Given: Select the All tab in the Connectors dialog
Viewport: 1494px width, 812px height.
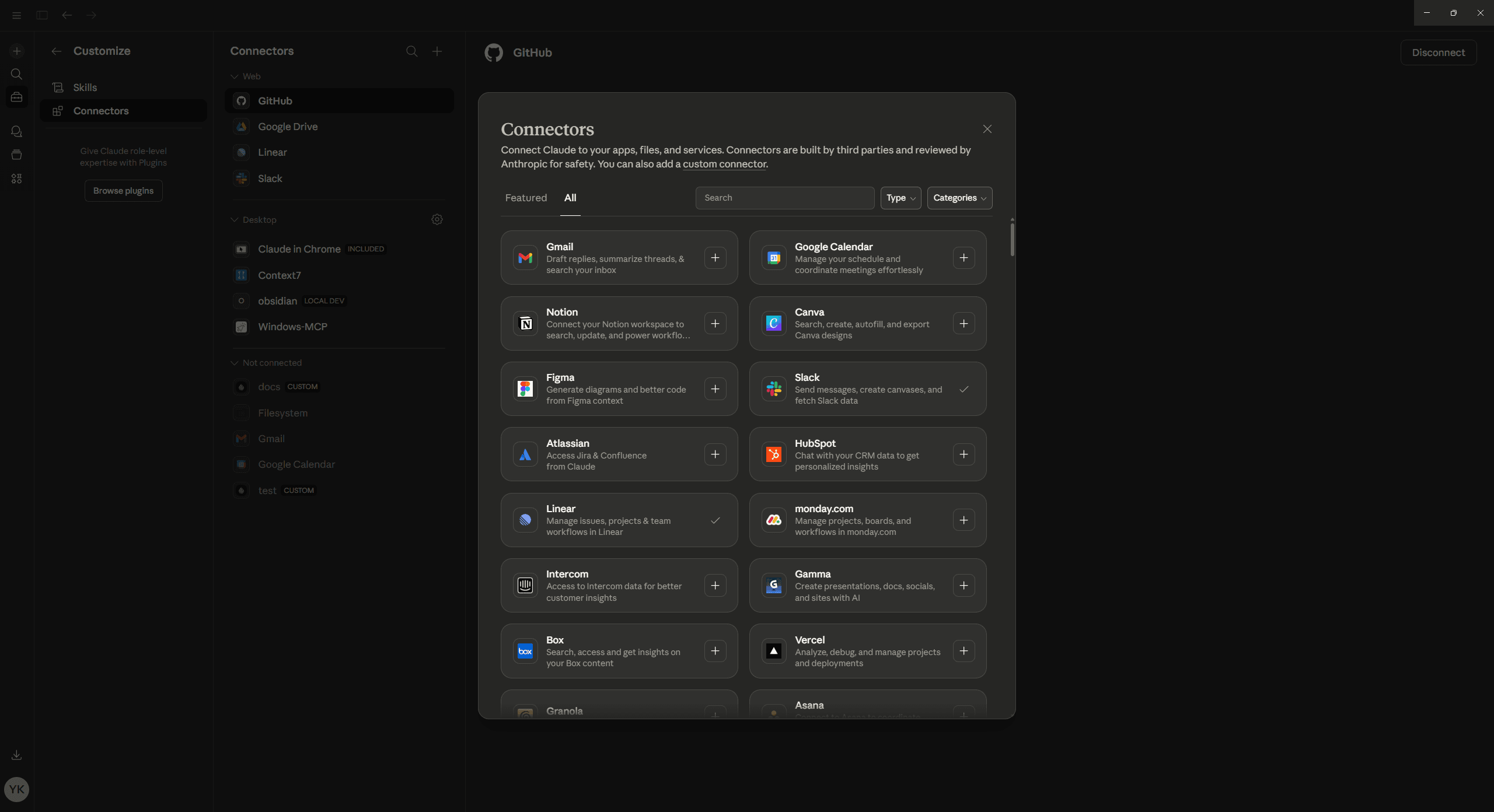Looking at the screenshot, I should 570,198.
